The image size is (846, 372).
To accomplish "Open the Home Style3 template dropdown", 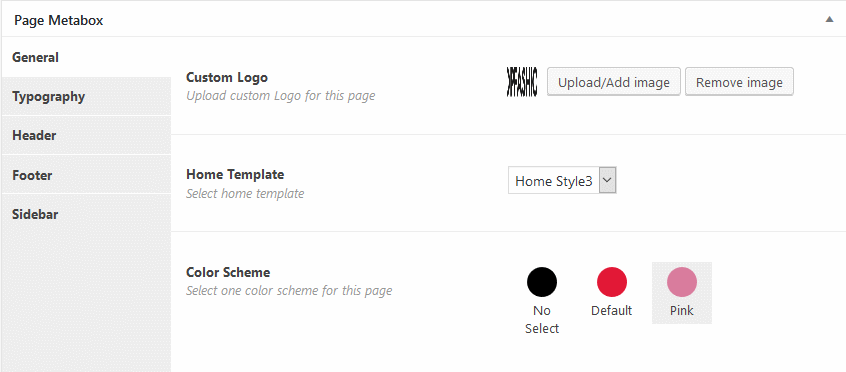I will click(562, 181).
